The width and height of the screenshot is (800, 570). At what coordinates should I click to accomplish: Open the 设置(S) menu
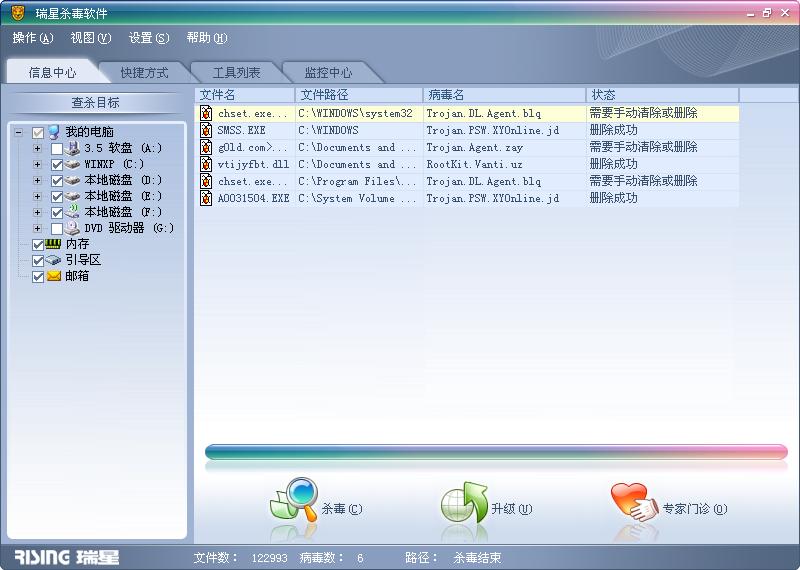pyautogui.click(x=149, y=38)
